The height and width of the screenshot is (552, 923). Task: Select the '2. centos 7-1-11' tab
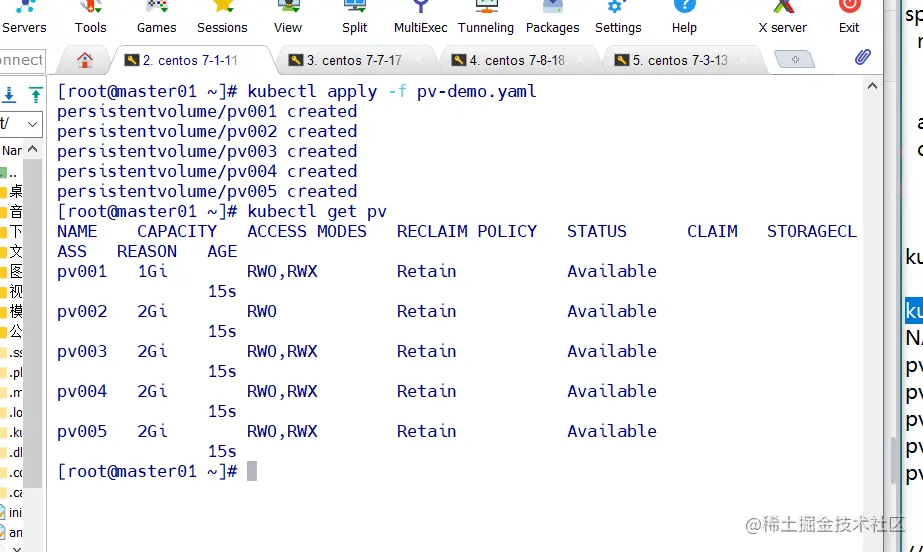pos(190,60)
